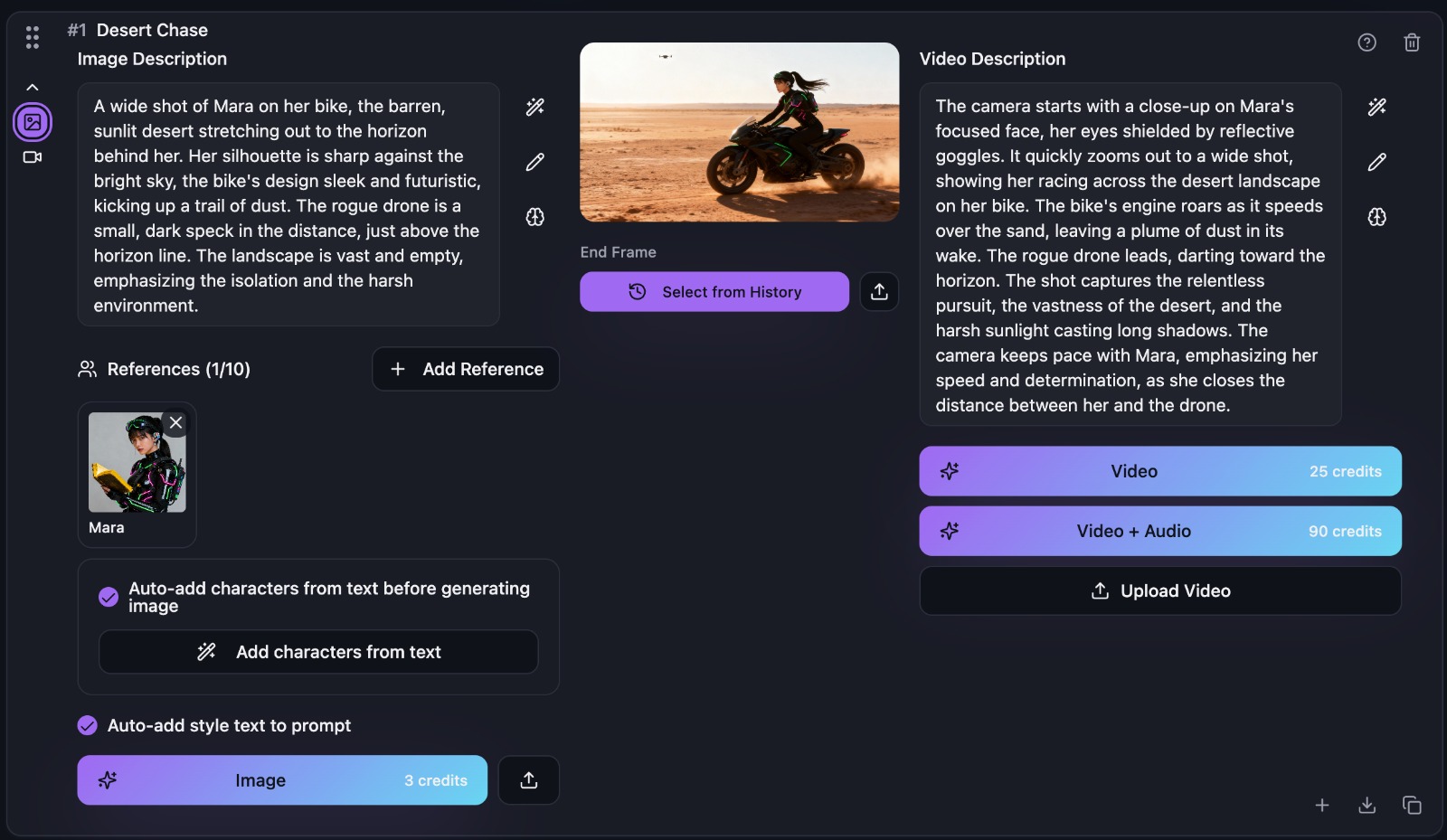This screenshot has width=1447, height=840.
Task: Upload an end frame with the upload icon
Action: point(879,292)
